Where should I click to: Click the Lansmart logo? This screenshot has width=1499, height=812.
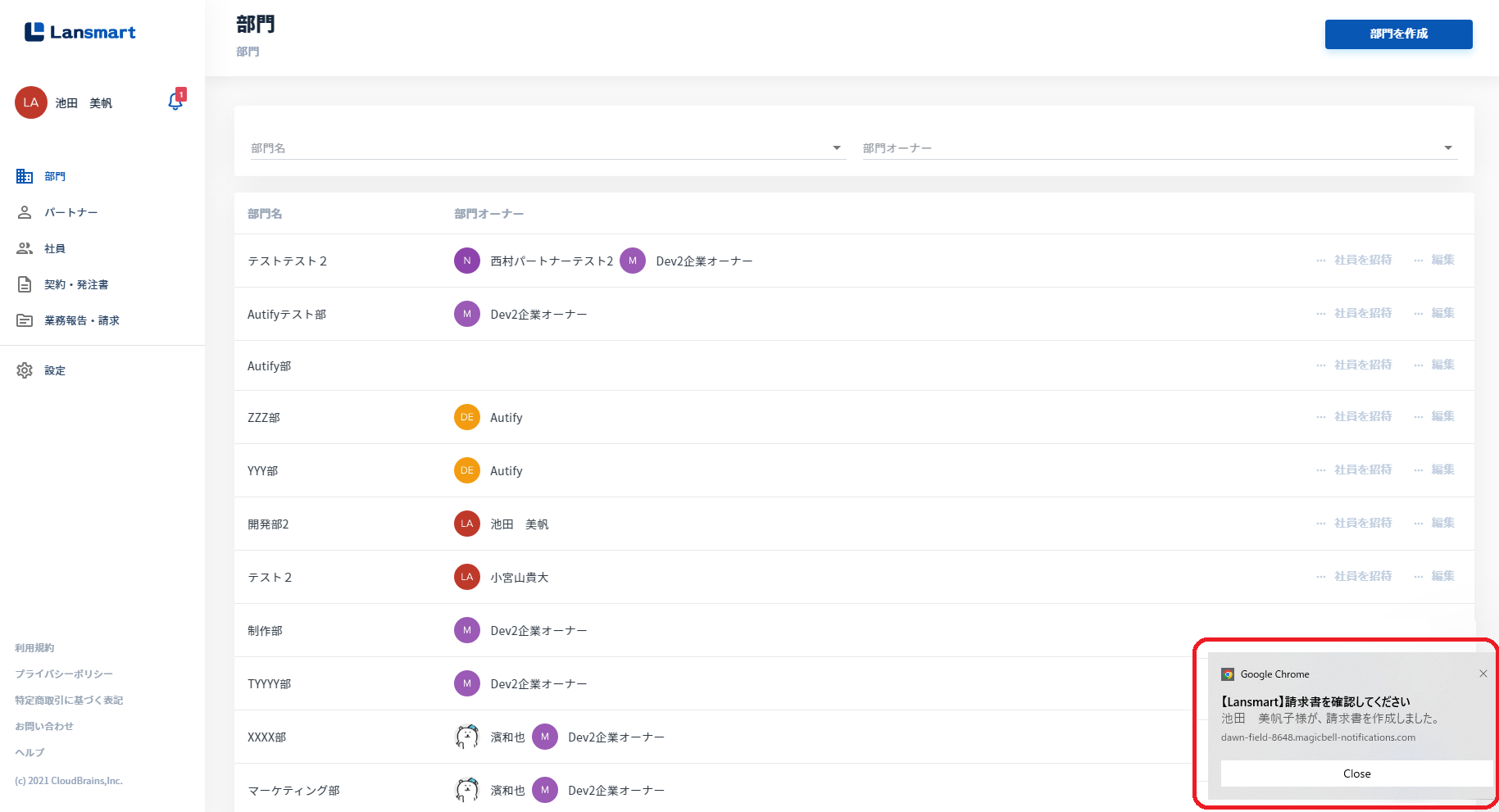[79, 32]
